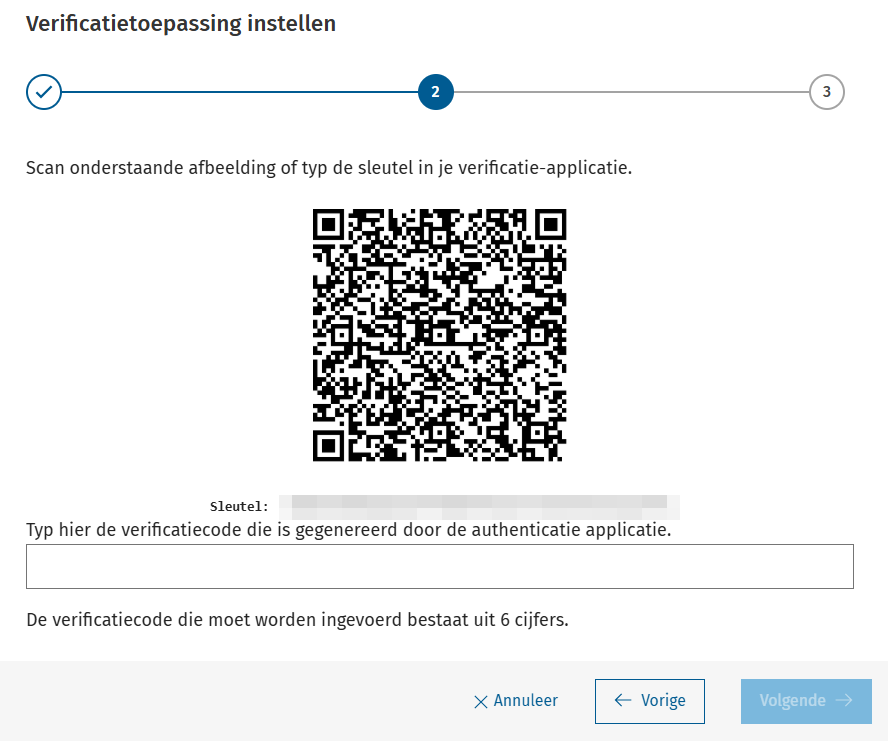Click the X icon beside Annuleer
Screen dimensions: 888x741
(481, 702)
